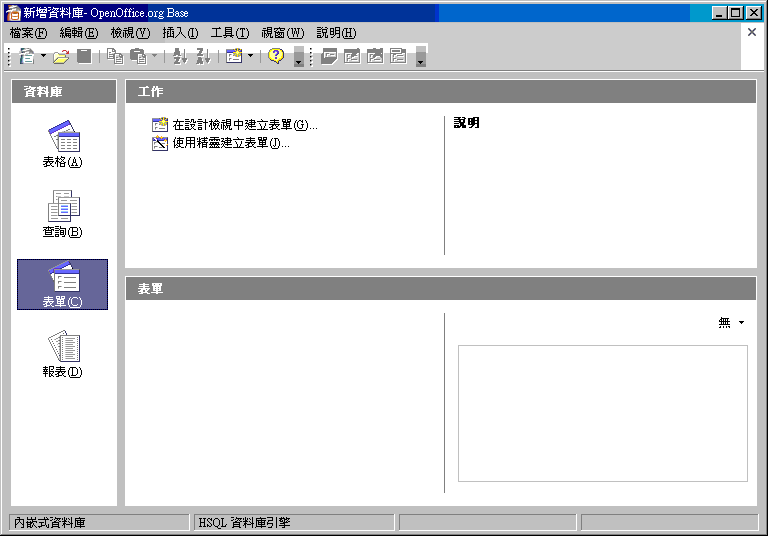Click the Paste toolbar icon
768x536 pixels.
pos(138,56)
